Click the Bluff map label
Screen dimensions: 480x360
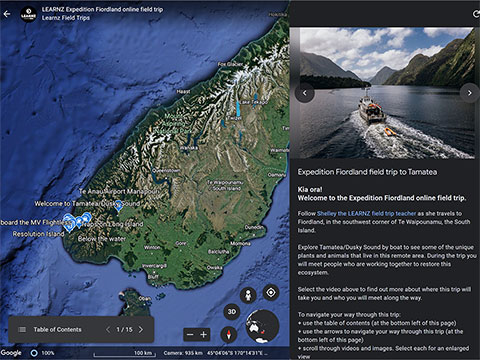[x=153, y=277]
